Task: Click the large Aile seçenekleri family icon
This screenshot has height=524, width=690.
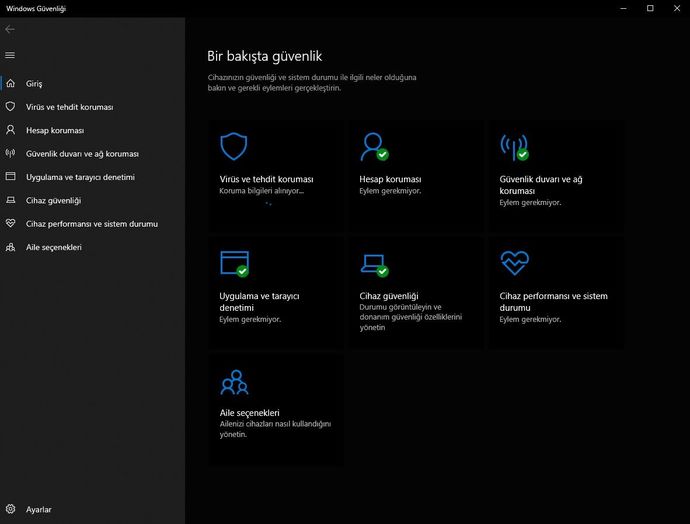Action: 234,382
